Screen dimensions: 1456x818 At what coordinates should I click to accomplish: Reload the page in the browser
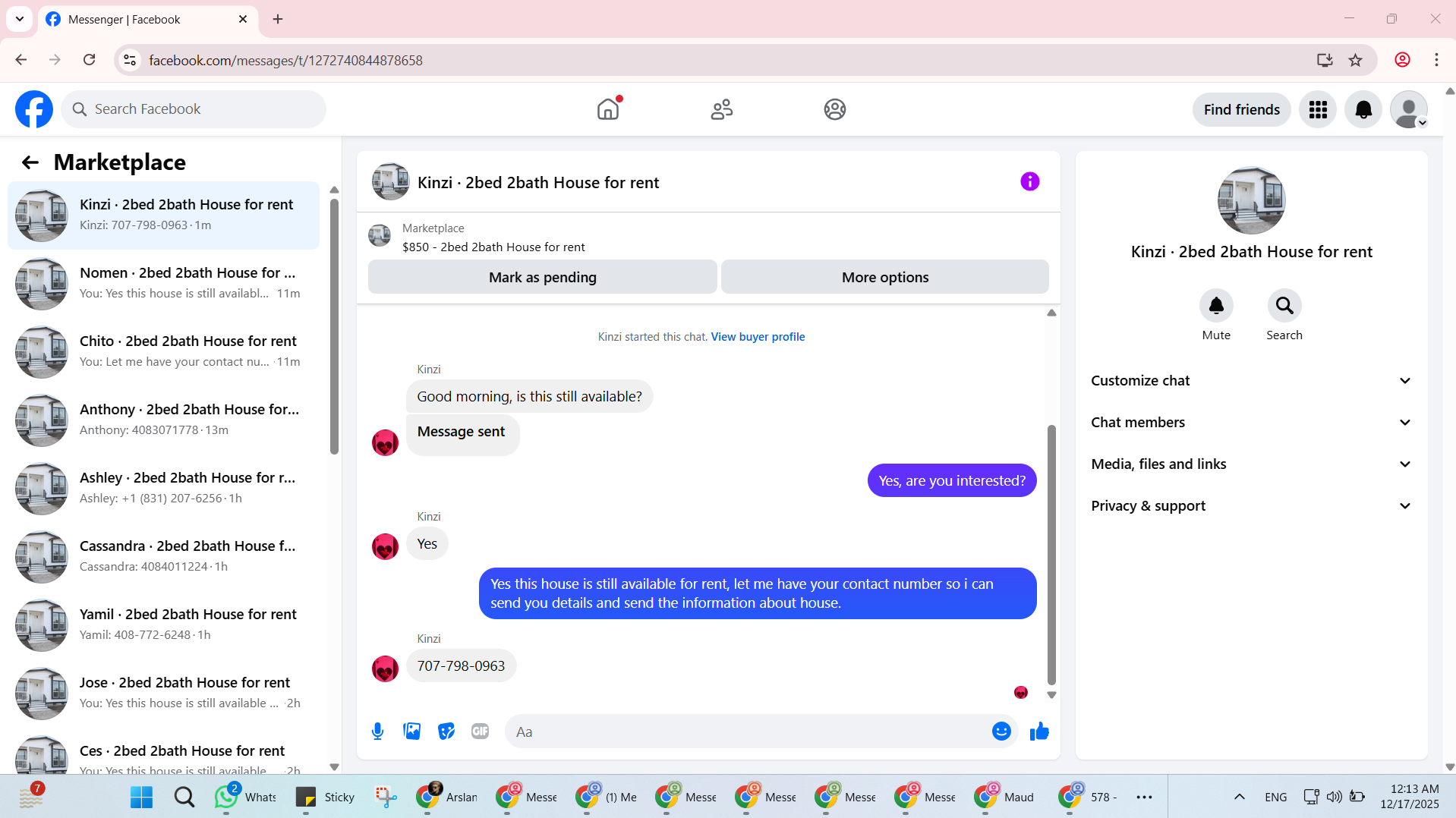[x=90, y=60]
